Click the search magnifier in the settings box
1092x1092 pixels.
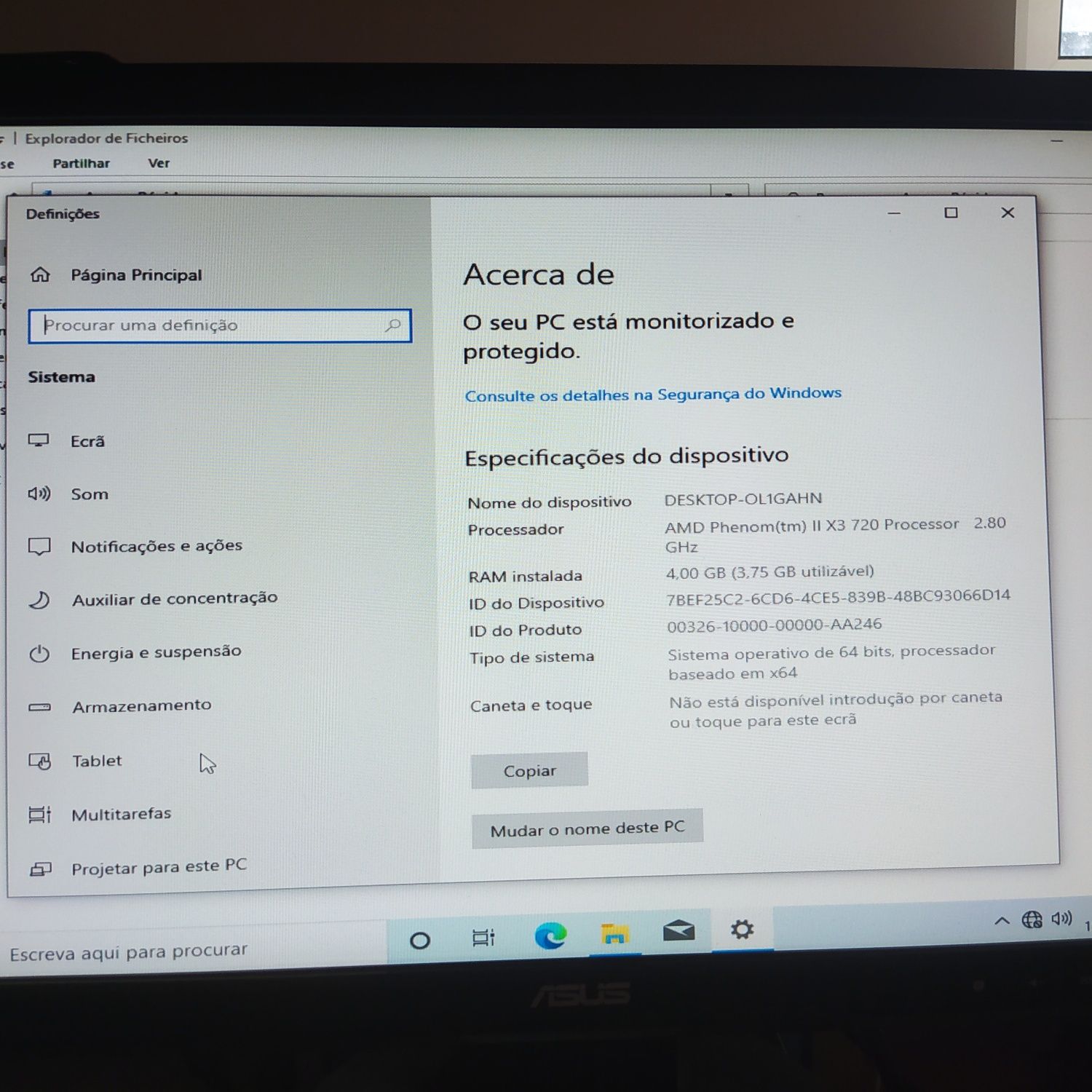[x=393, y=325]
